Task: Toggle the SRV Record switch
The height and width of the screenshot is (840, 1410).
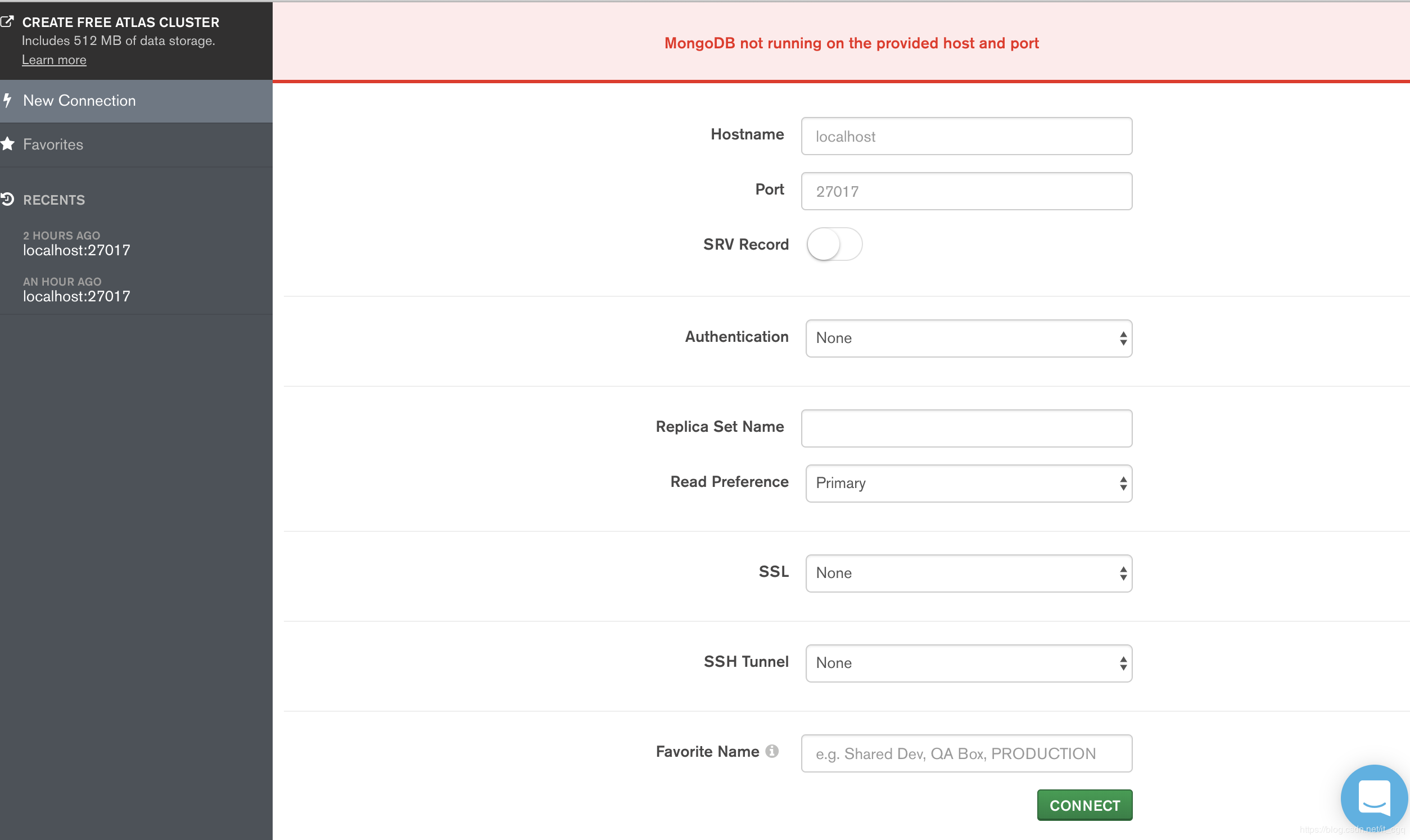Action: point(834,245)
